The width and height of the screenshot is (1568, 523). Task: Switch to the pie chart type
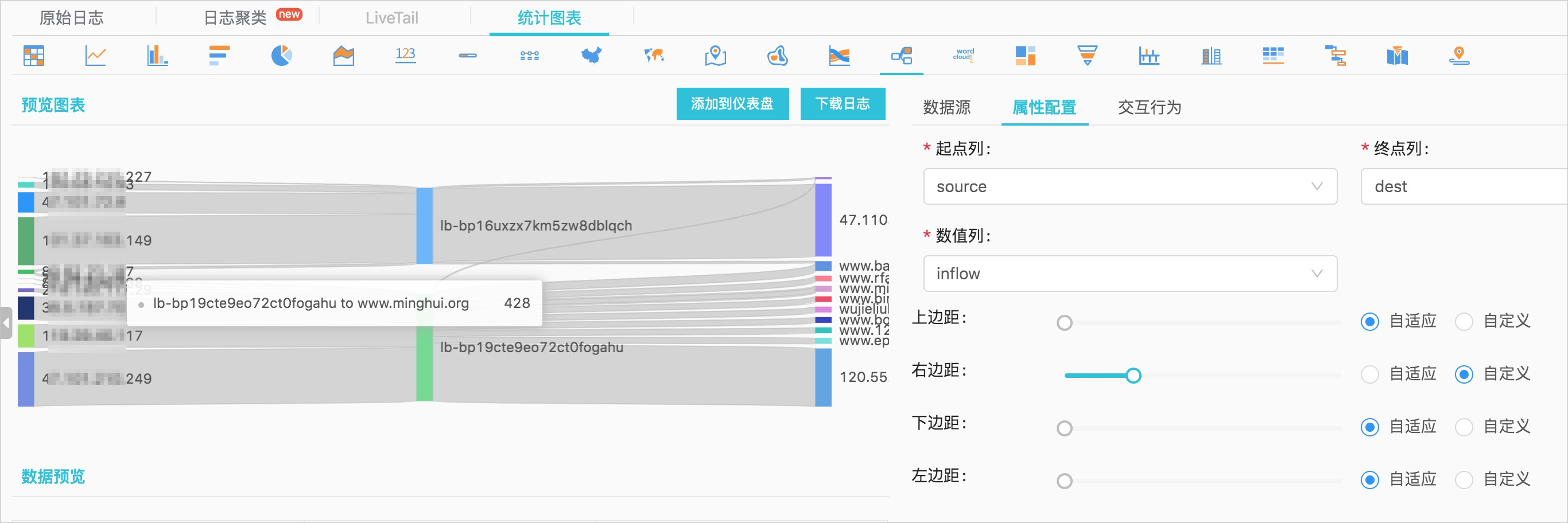(x=281, y=56)
